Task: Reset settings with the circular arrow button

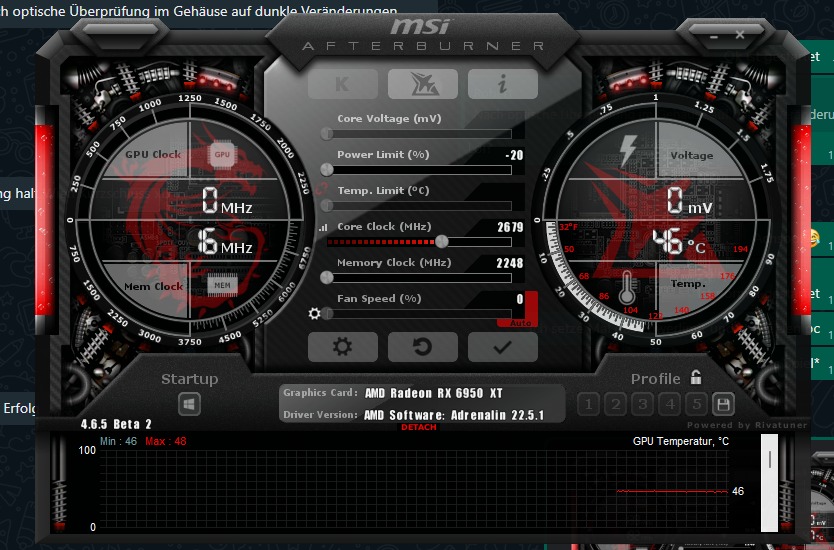Action: [x=423, y=347]
